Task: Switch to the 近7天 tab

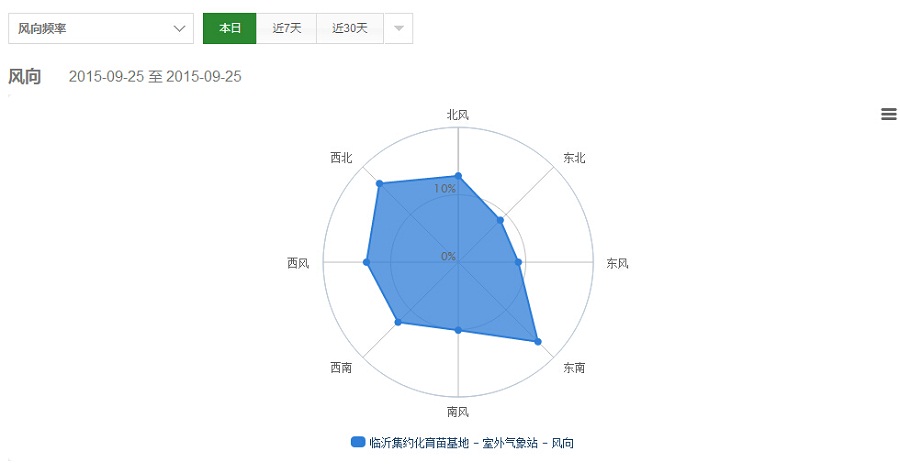Action: point(286,28)
